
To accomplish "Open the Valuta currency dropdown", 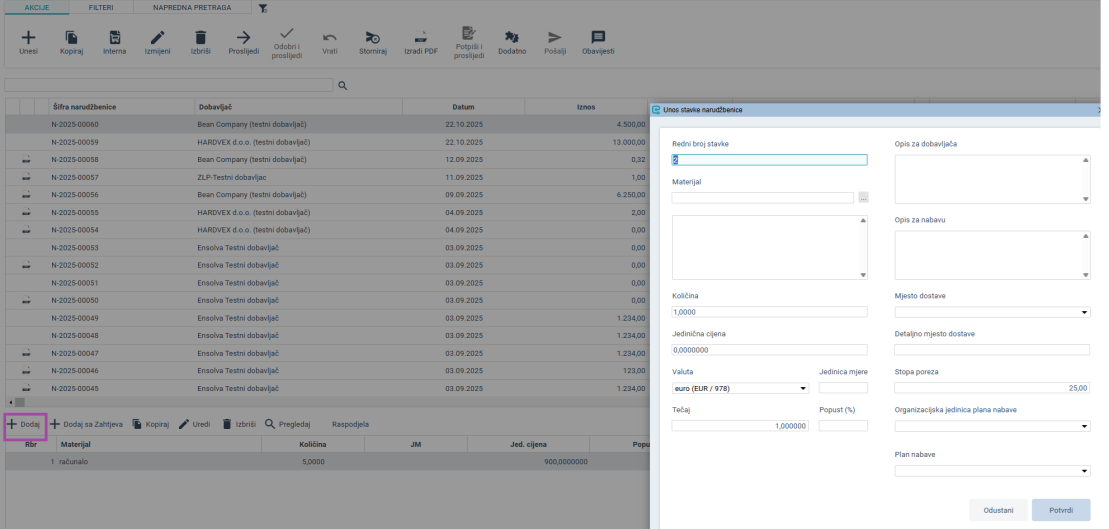I will (x=740, y=388).
